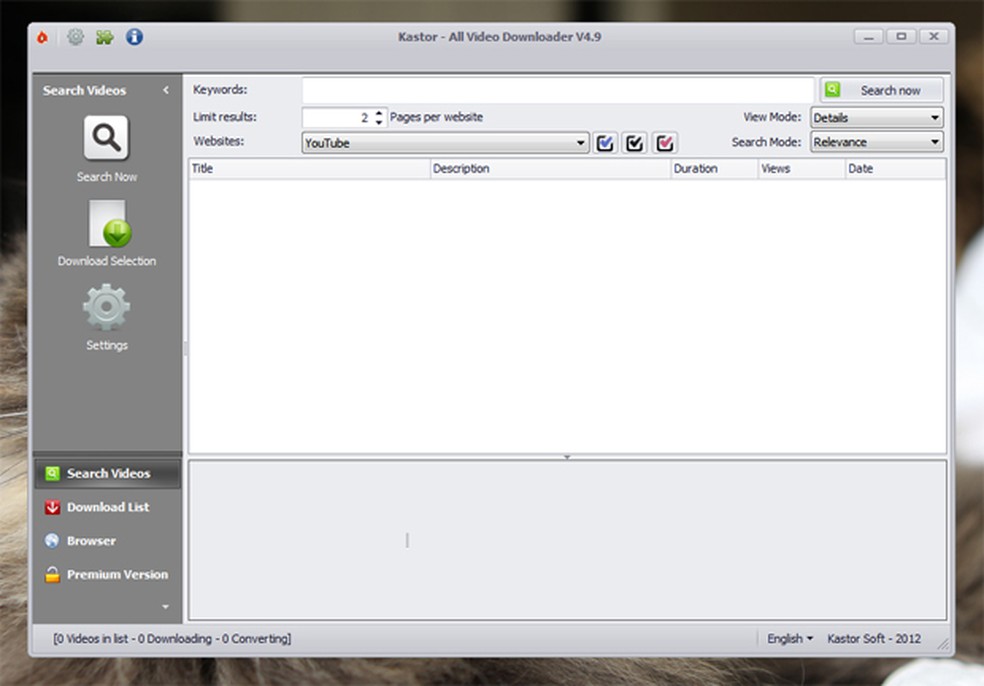Screen dimensions: 984x686
Task: Sort by the Date column header
Action: (896, 168)
